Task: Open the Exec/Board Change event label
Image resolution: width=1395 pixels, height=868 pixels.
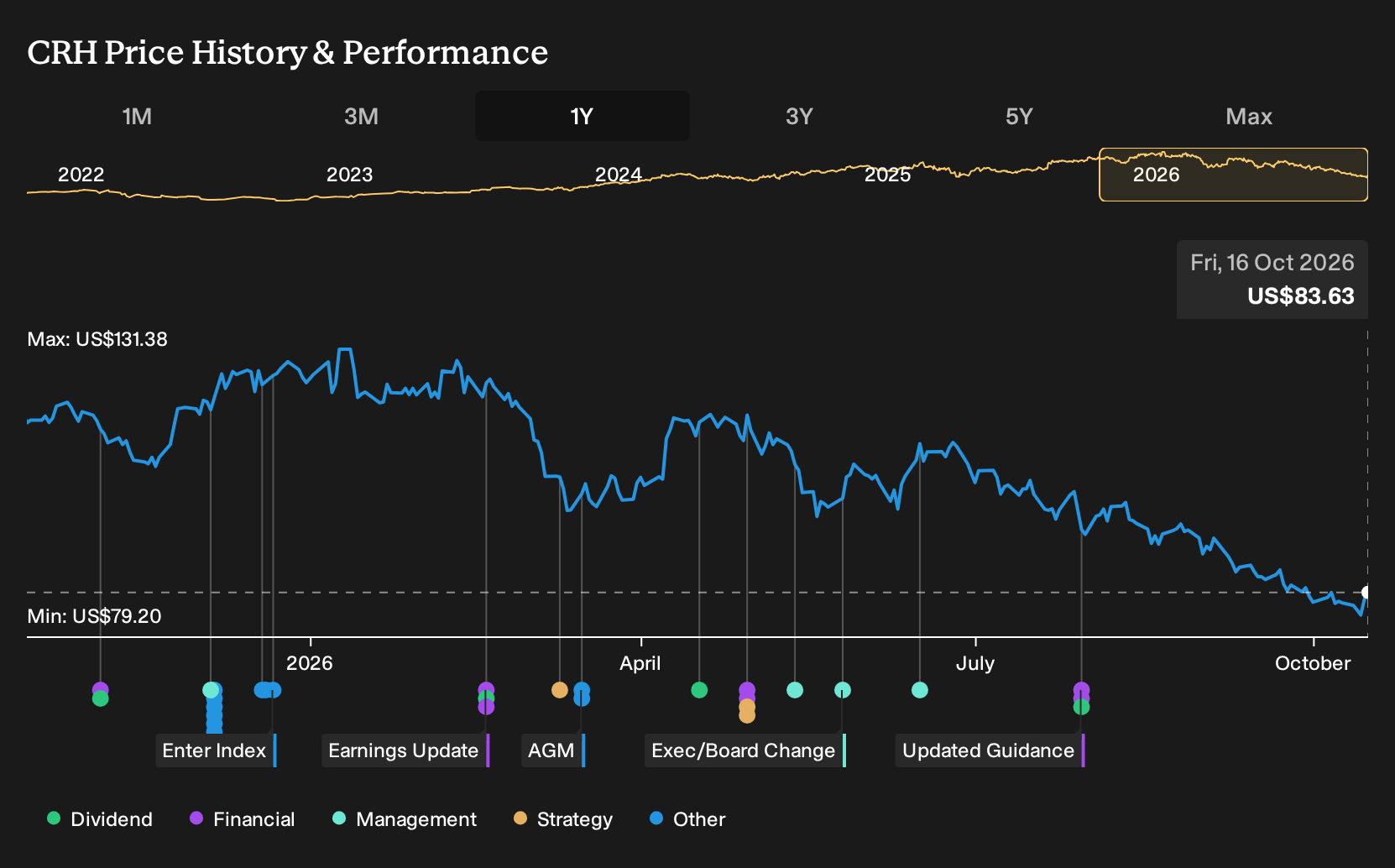Action: click(745, 750)
